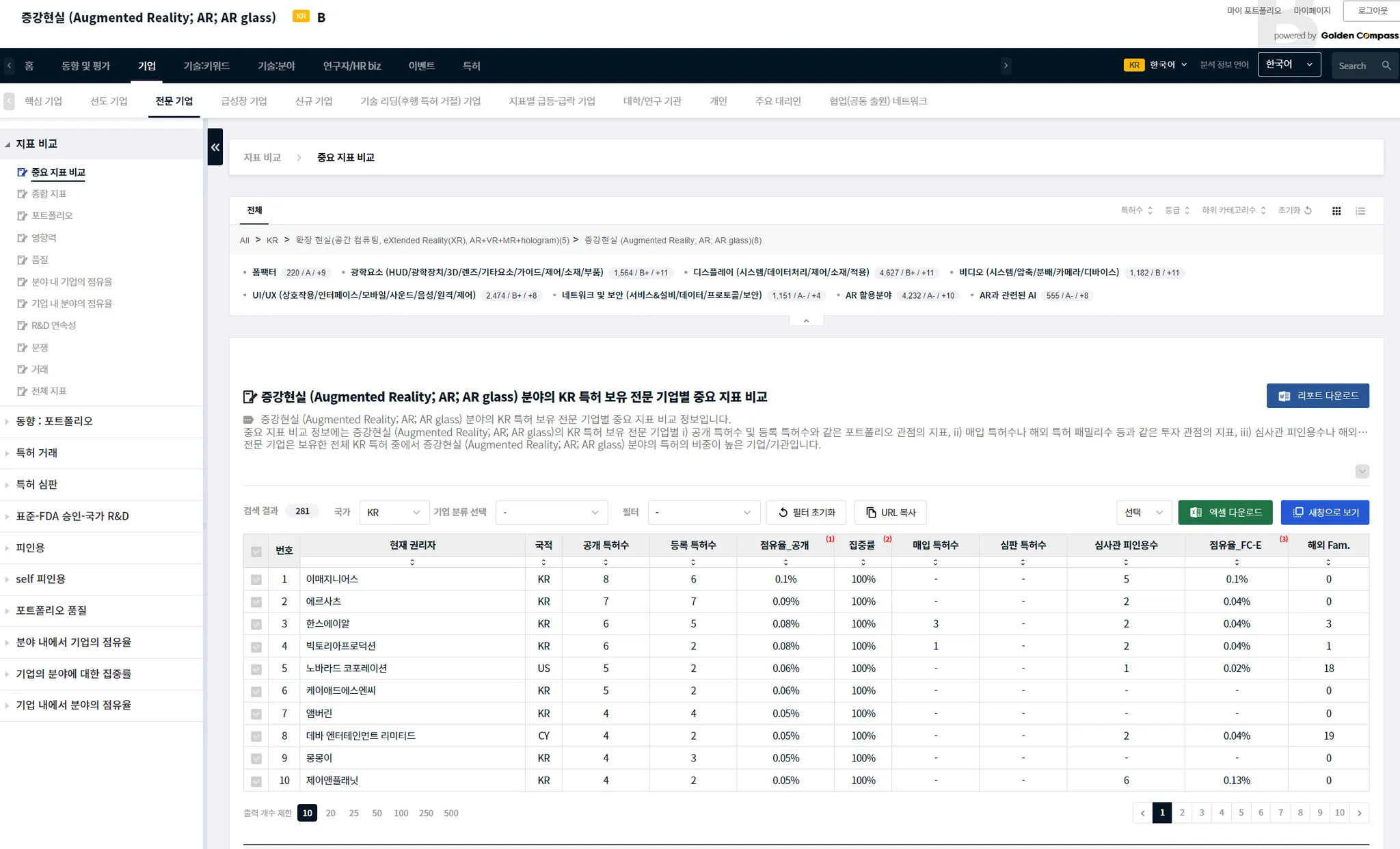
Task: Switch to list view icon
Action: tap(1360, 211)
